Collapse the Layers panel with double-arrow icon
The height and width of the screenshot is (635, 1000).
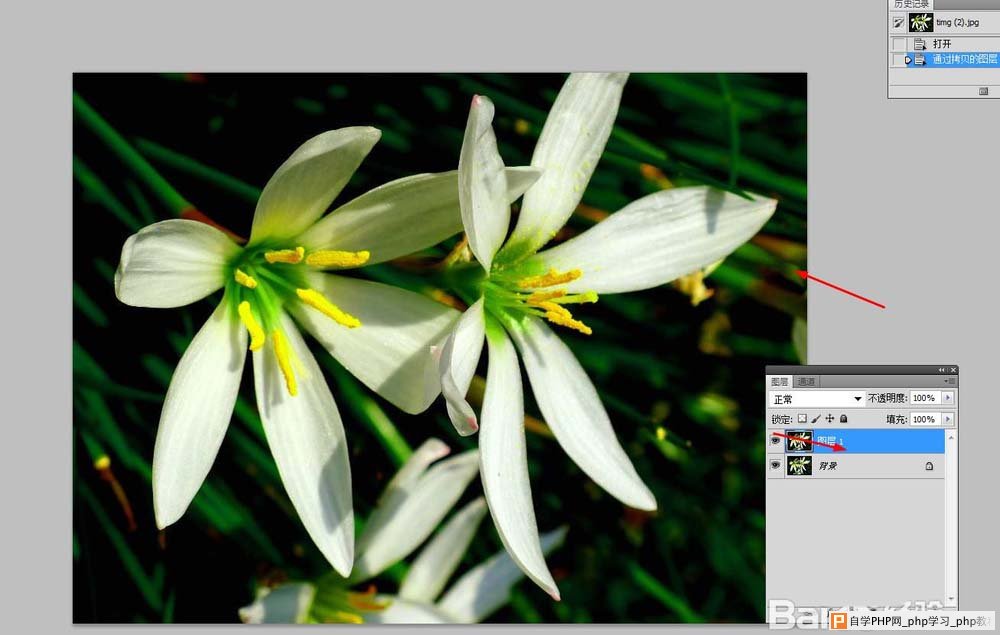coord(941,370)
